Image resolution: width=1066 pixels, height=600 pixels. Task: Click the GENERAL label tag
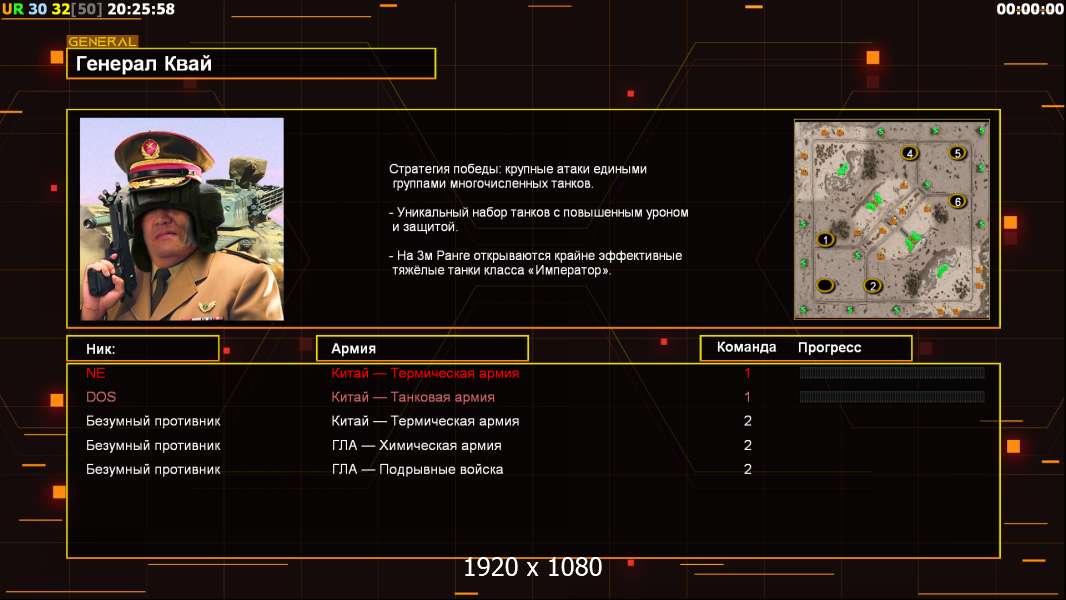click(x=102, y=41)
